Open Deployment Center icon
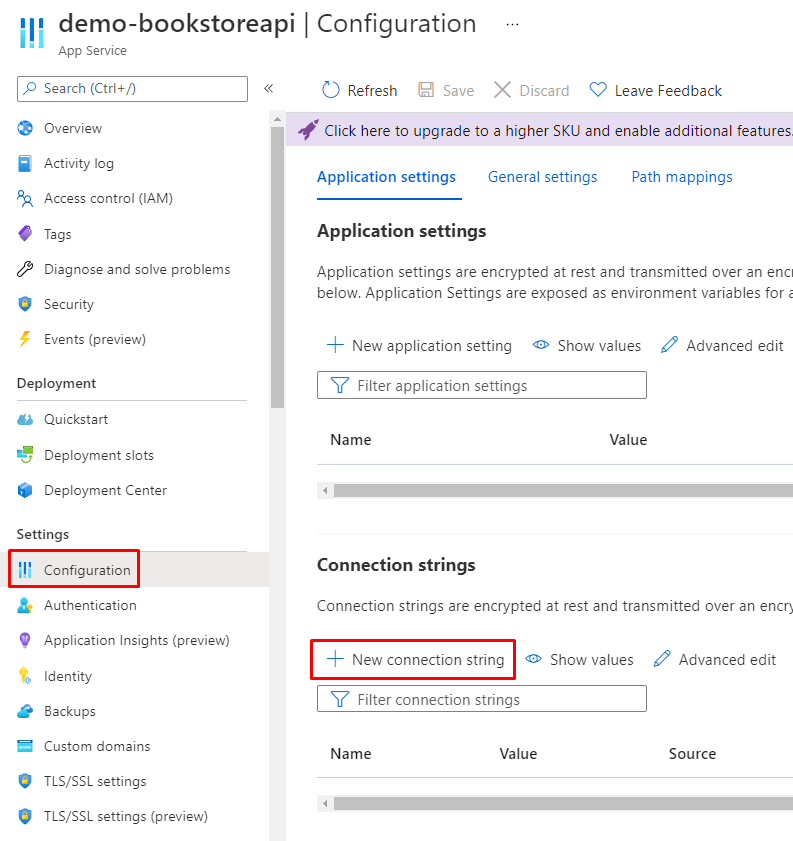Viewport: 793px width, 841px height. 25,490
